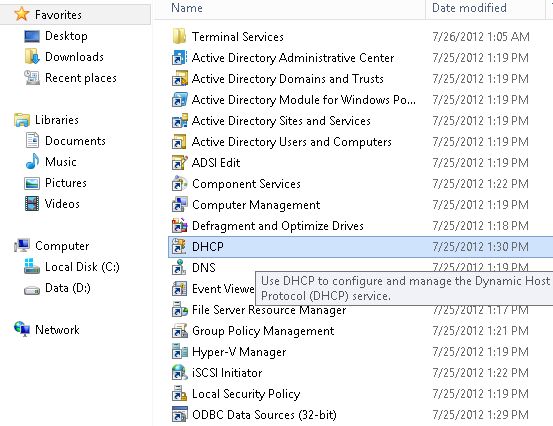Open the Videos library
Image resolution: width=553 pixels, height=426 pixels.
coord(62,204)
